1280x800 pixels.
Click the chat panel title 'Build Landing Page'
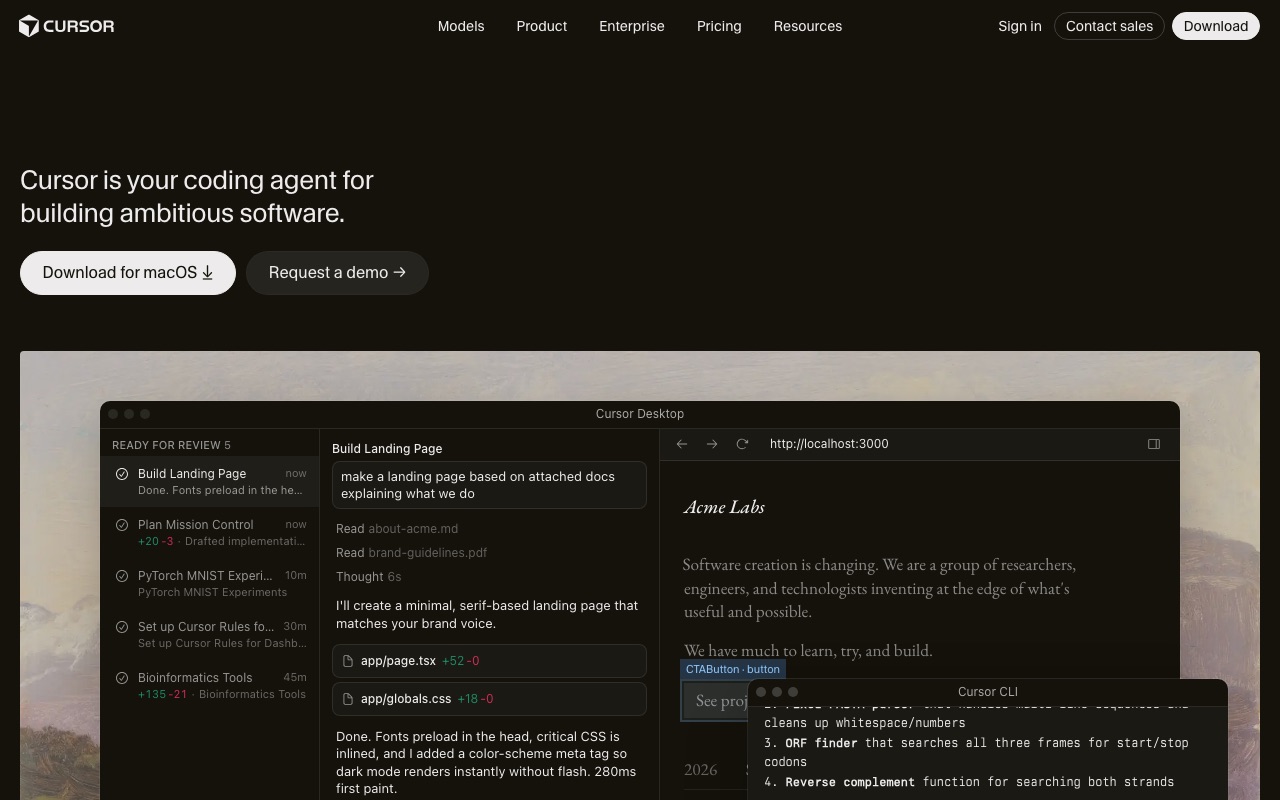pyautogui.click(x=387, y=449)
